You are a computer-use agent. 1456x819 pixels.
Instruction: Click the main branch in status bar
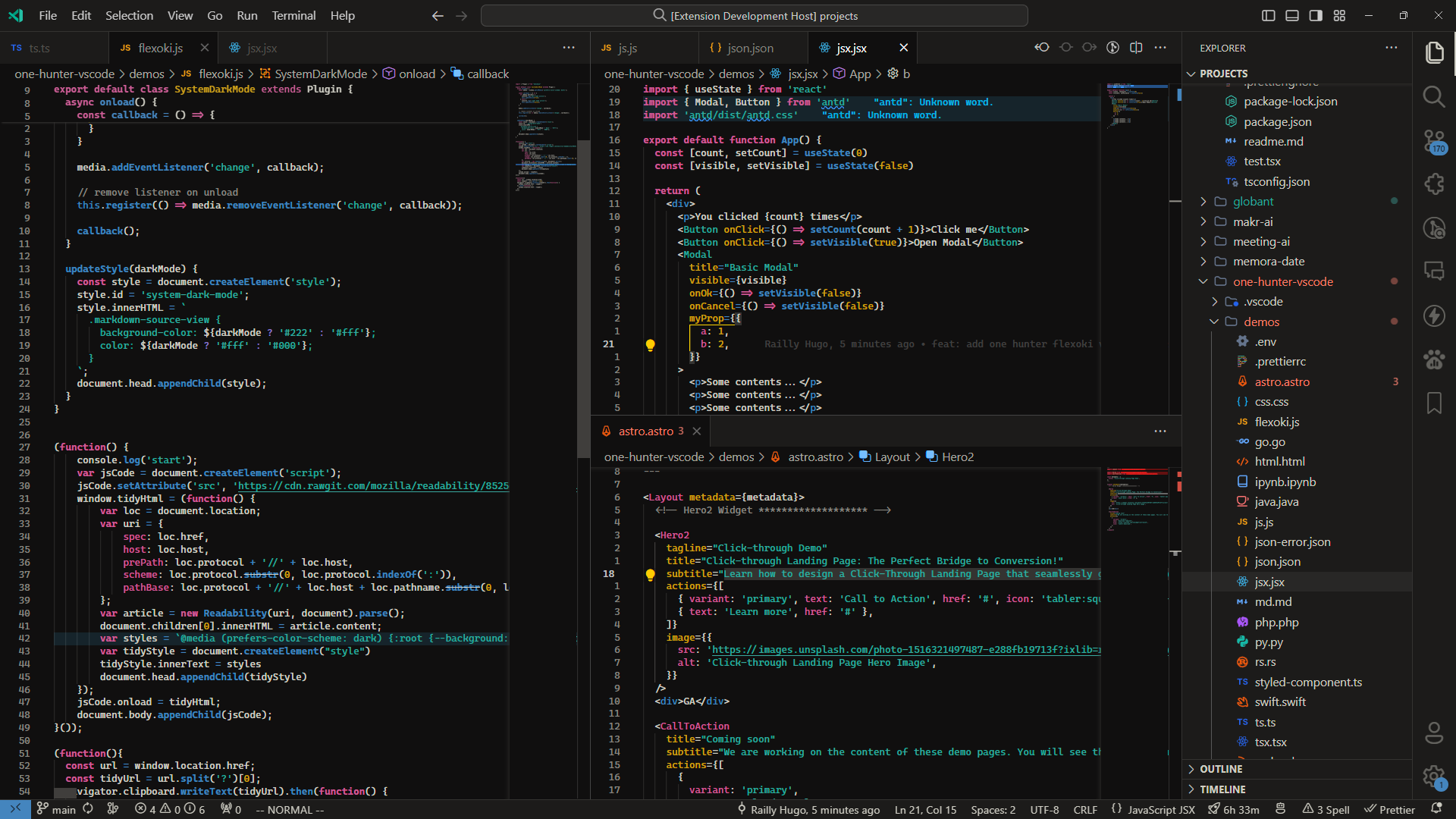coord(56,809)
